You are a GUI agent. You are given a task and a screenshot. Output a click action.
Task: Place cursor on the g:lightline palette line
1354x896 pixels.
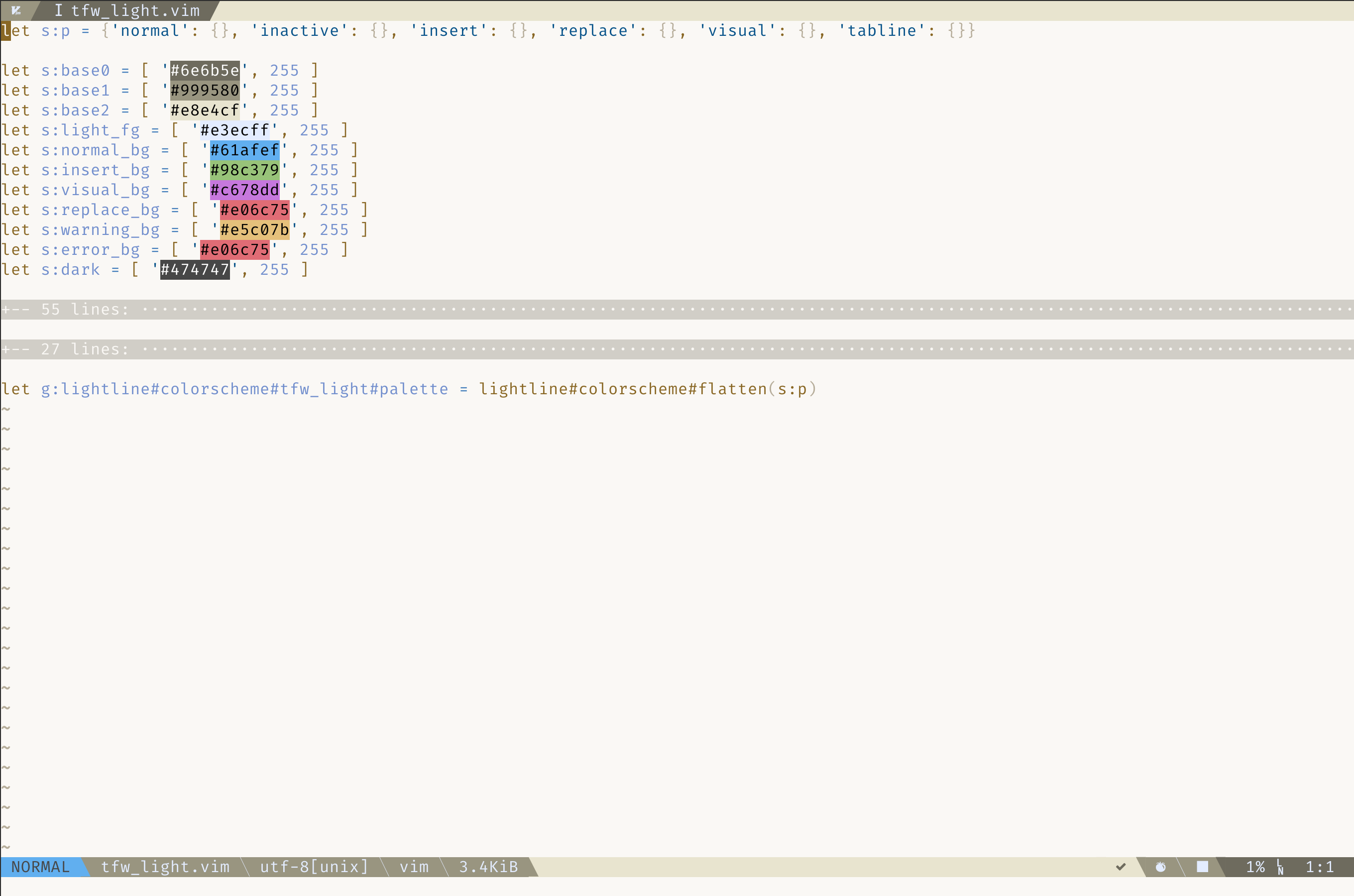coord(400,389)
